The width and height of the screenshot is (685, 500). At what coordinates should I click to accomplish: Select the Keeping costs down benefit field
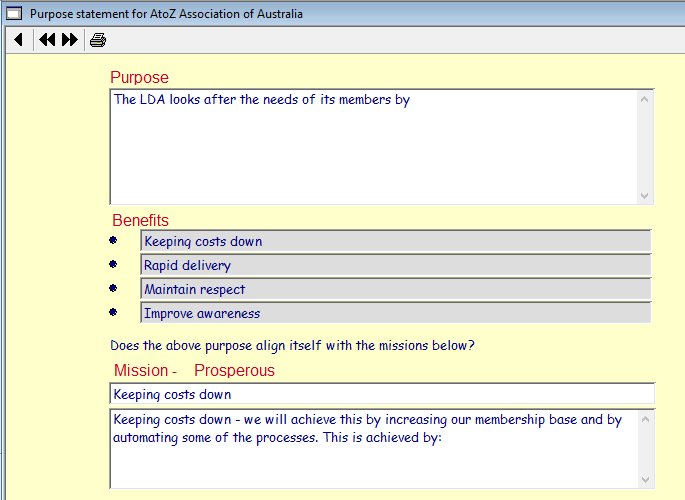coord(395,242)
